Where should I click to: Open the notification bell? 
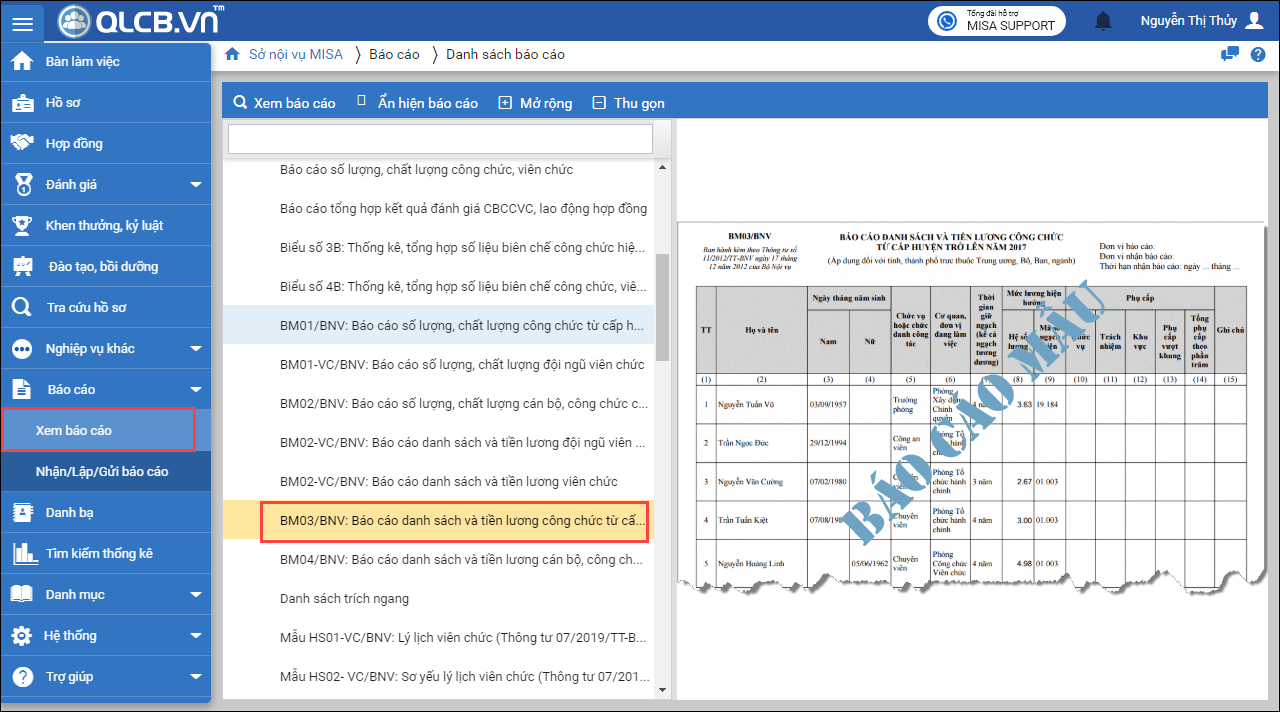pyautogui.click(x=1104, y=21)
